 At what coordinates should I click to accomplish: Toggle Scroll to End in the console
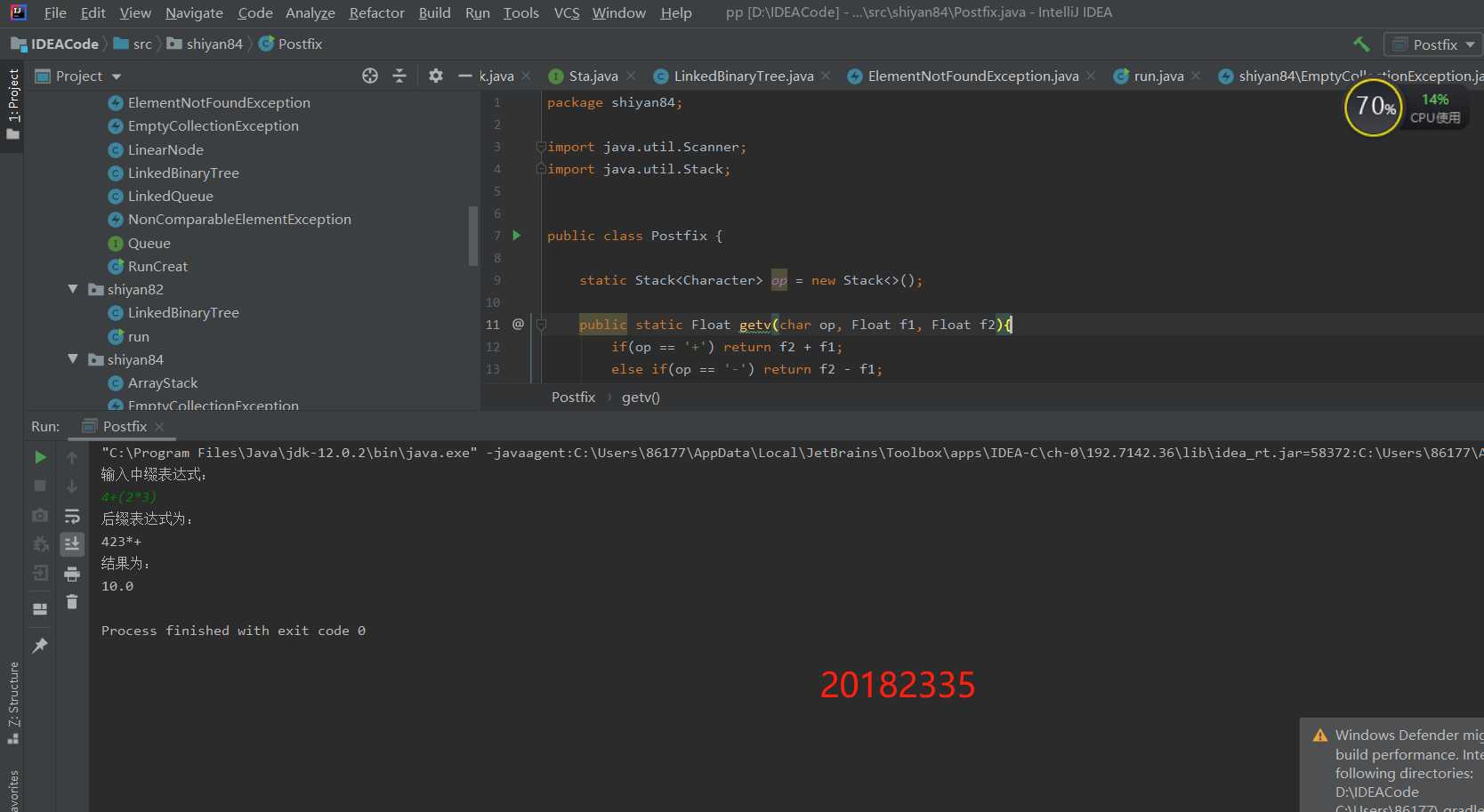tap(72, 543)
